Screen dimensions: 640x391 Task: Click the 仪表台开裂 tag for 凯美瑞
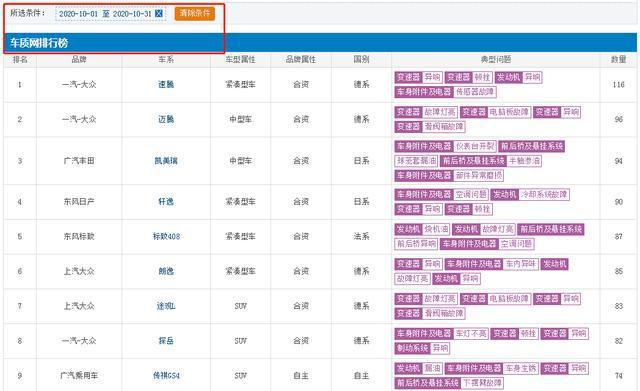(x=474, y=146)
